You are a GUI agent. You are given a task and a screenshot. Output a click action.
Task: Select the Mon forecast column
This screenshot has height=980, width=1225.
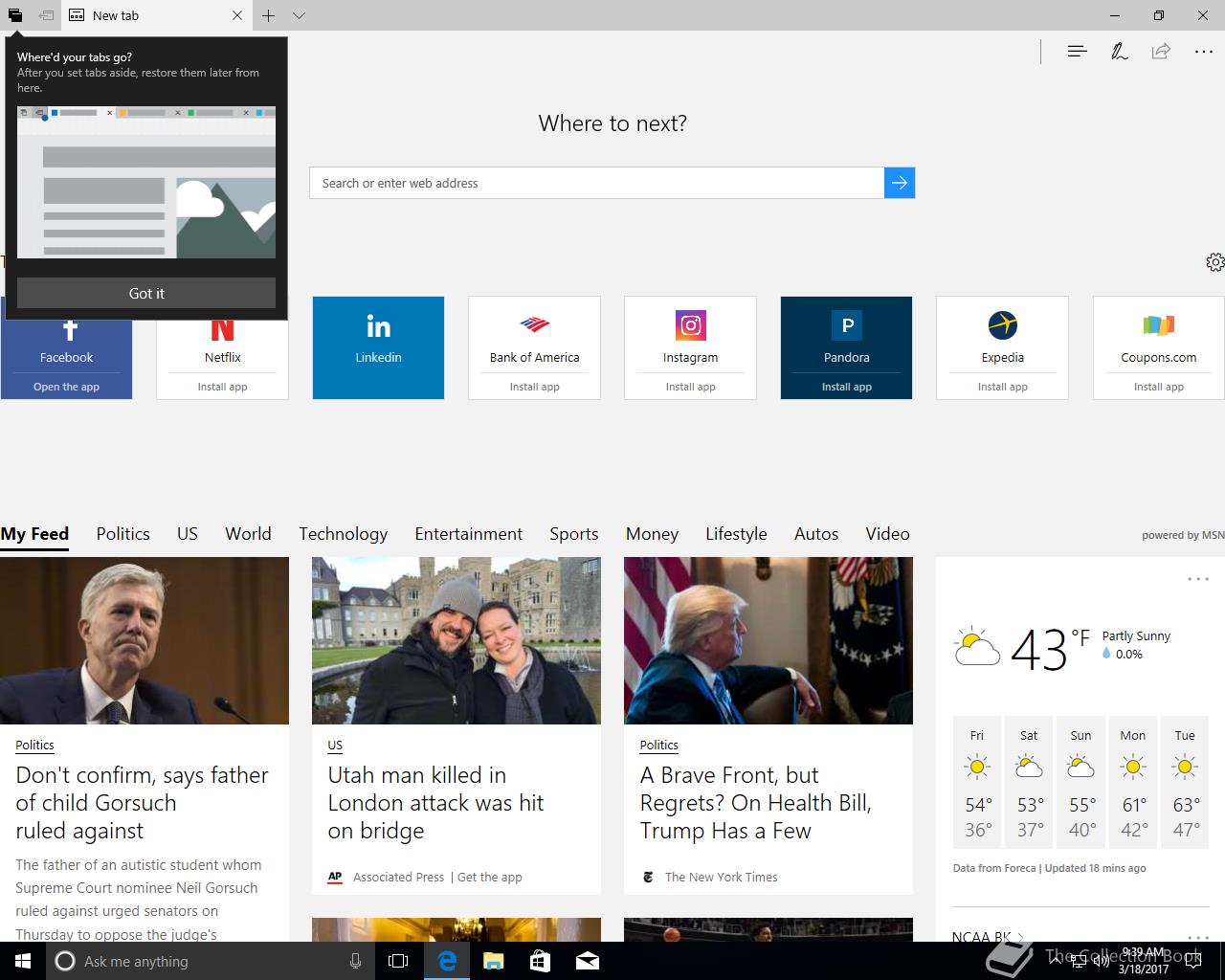pos(1133,782)
